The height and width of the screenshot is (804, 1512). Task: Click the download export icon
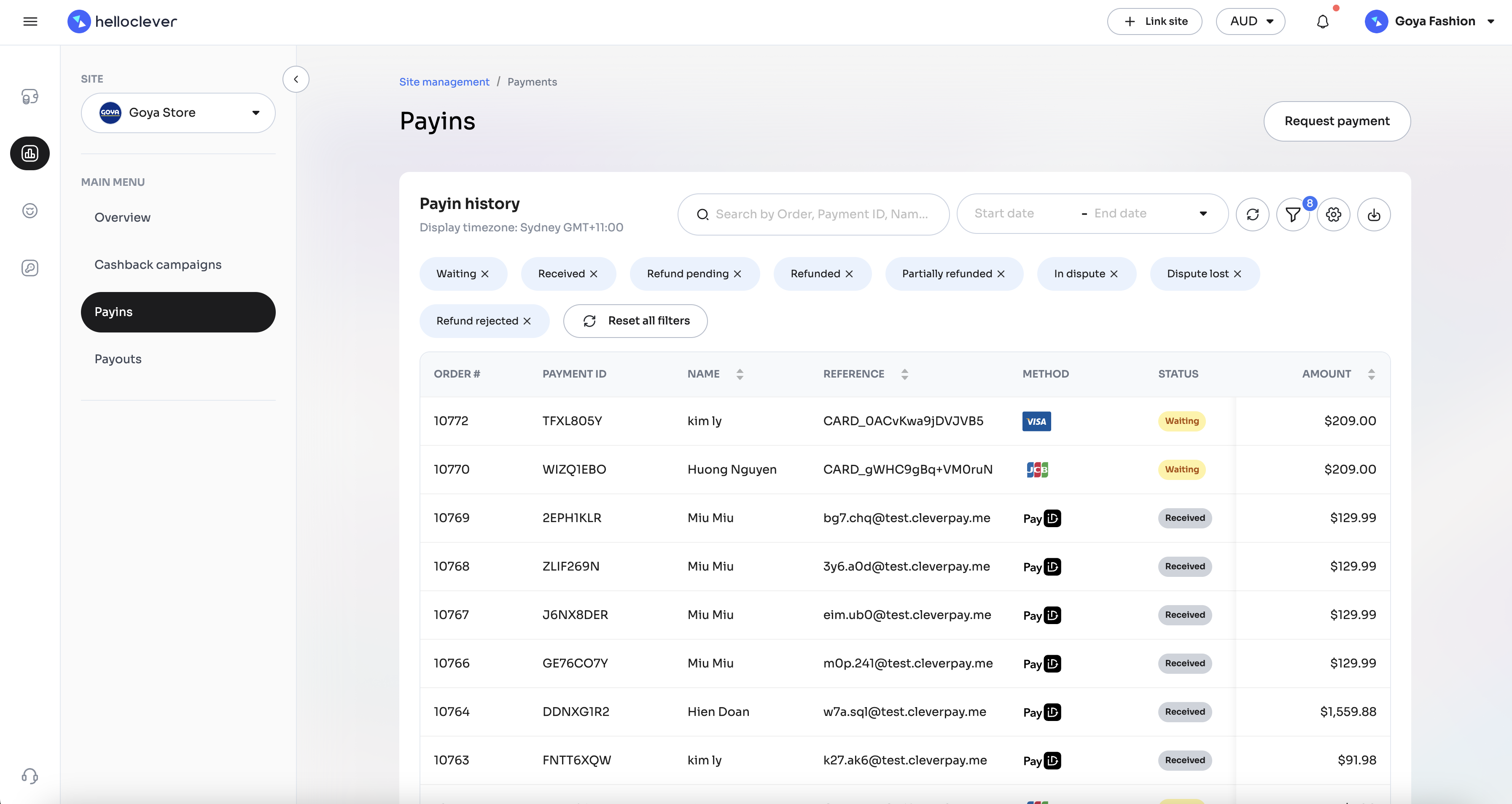click(1373, 214)
